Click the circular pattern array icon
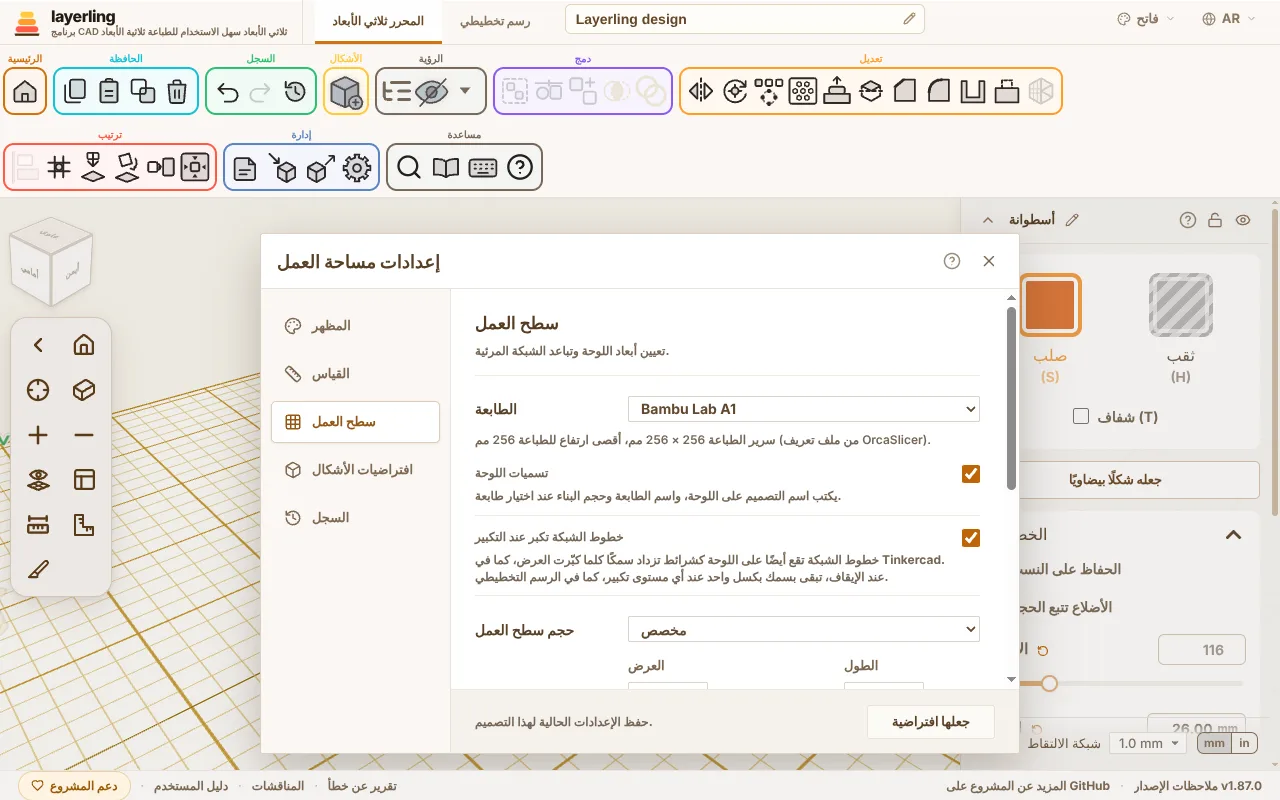 point(769,91)
